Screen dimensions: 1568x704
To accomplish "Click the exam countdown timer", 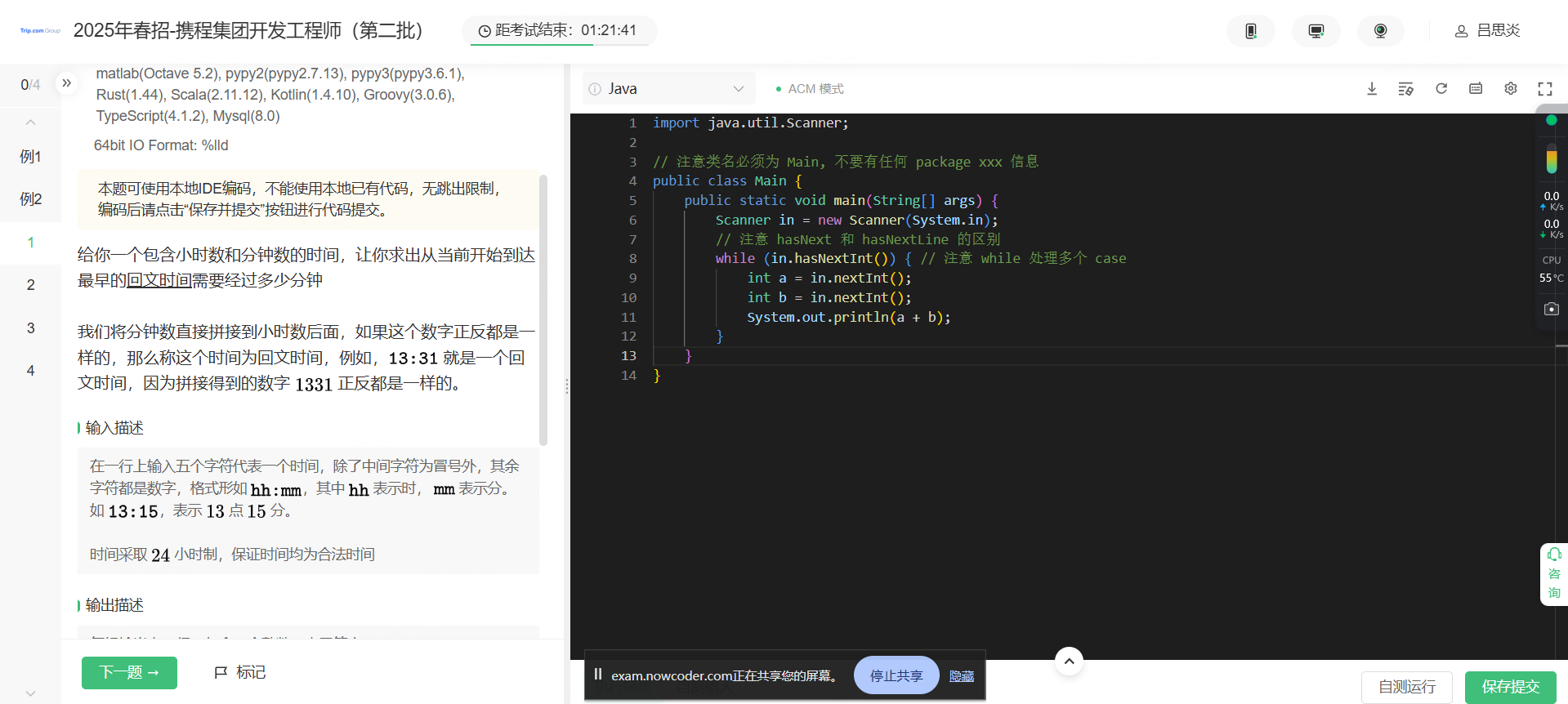I will pyautogui.click(x=559, y=30).
